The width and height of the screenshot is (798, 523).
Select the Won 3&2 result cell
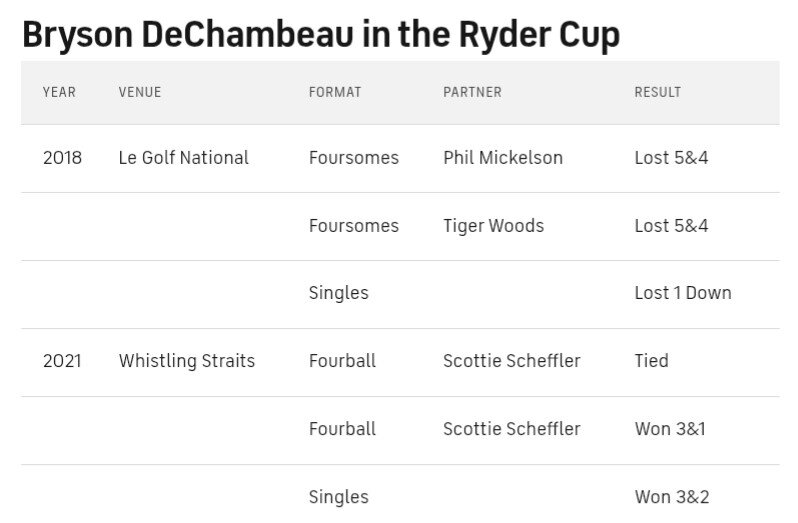point(672,497)
